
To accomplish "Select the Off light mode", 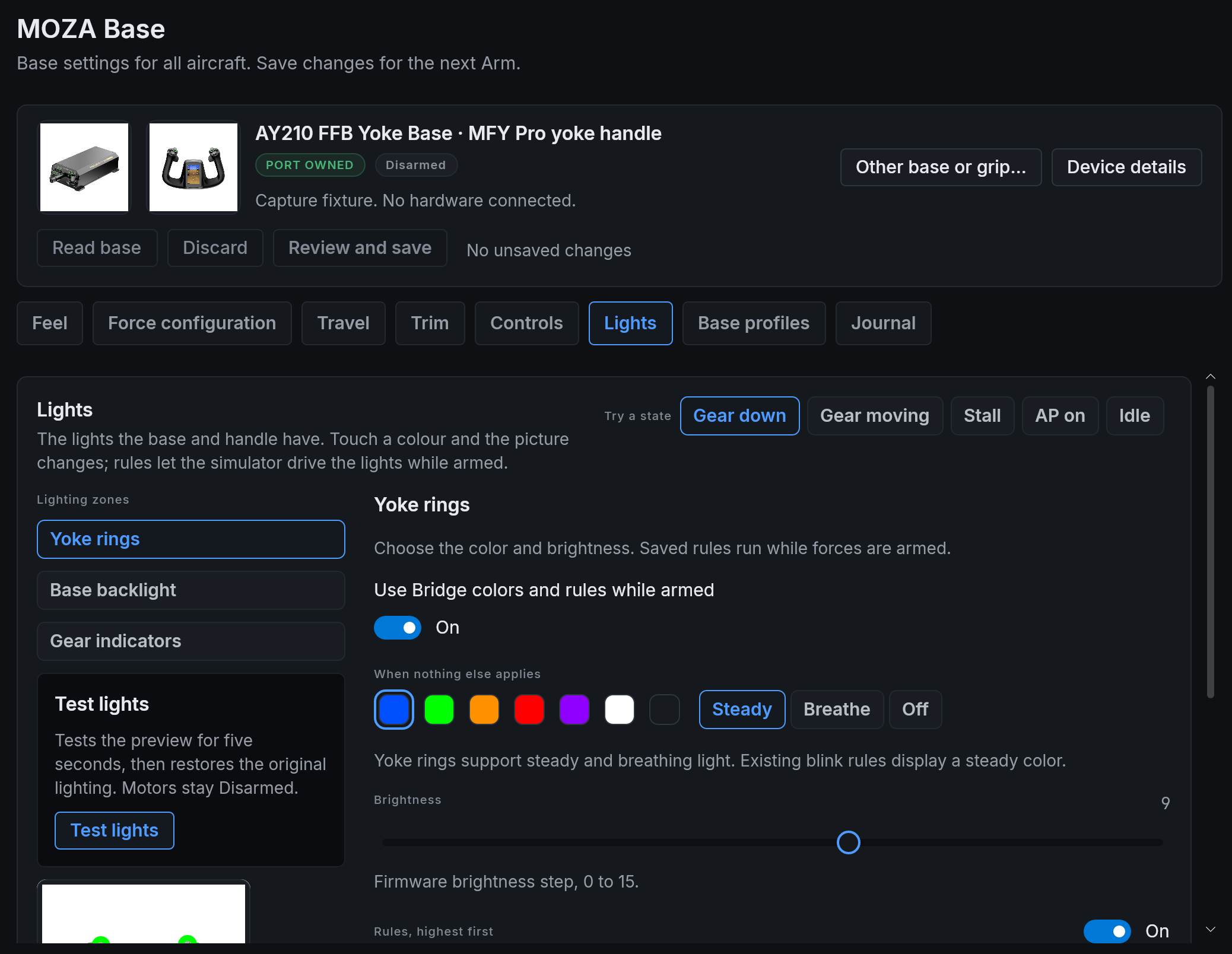I will tap(915, 710).
